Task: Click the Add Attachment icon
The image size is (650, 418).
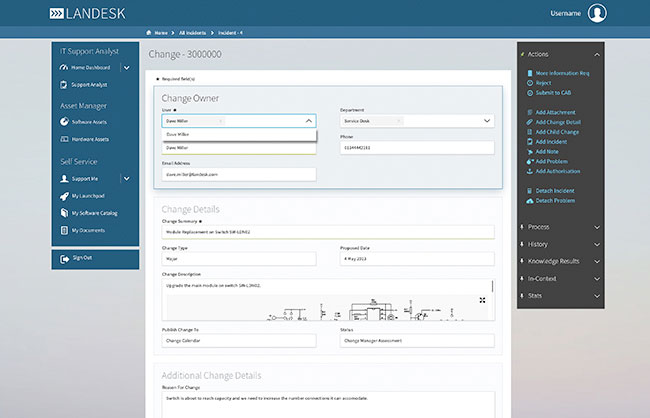Action: 528,110
